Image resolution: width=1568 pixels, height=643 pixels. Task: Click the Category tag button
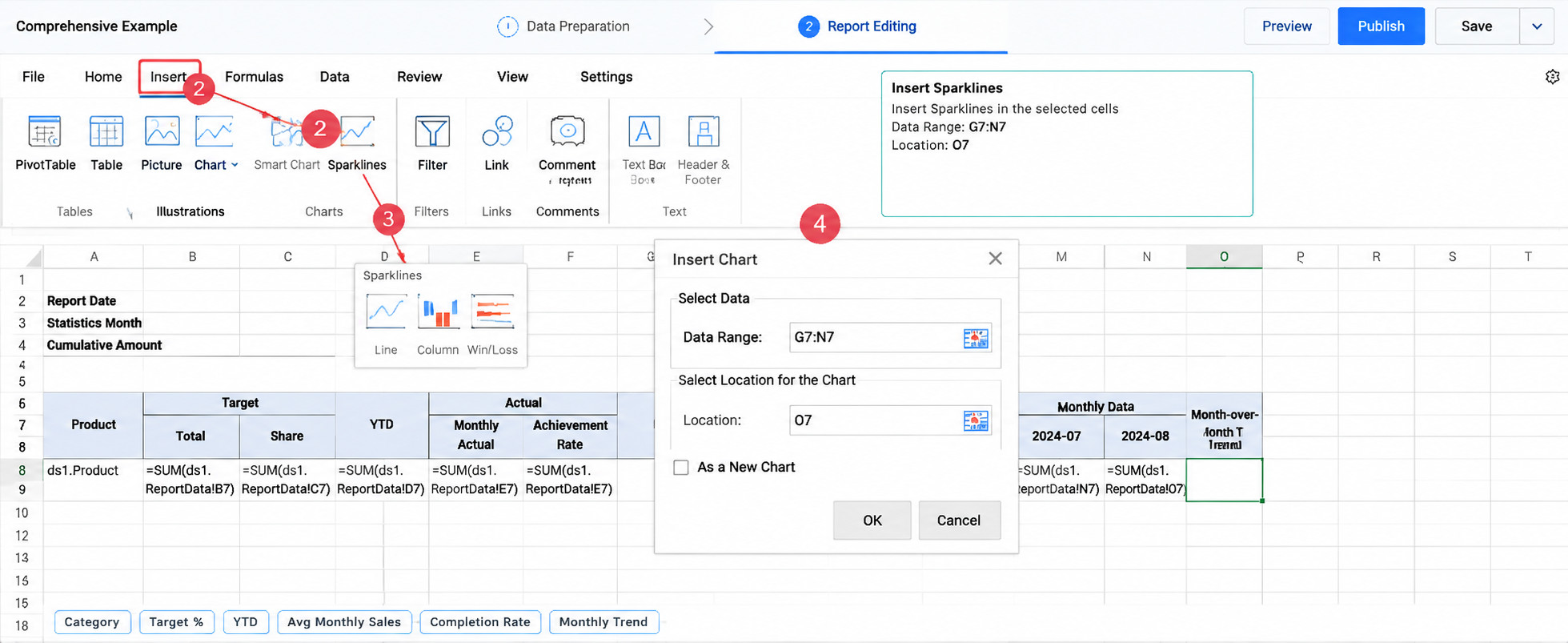tap(92, 622)
